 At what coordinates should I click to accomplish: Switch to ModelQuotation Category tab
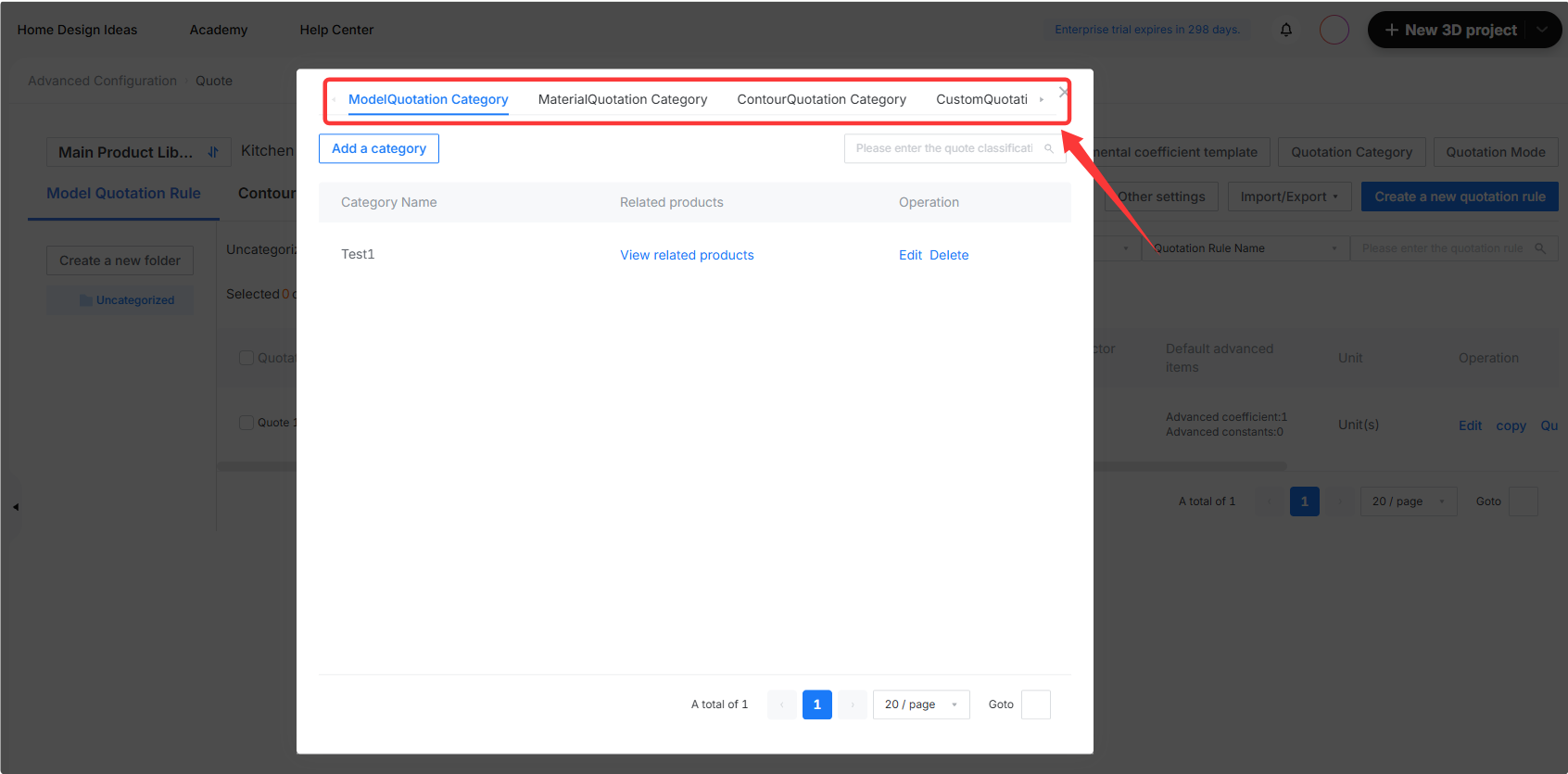click(428, 99)
